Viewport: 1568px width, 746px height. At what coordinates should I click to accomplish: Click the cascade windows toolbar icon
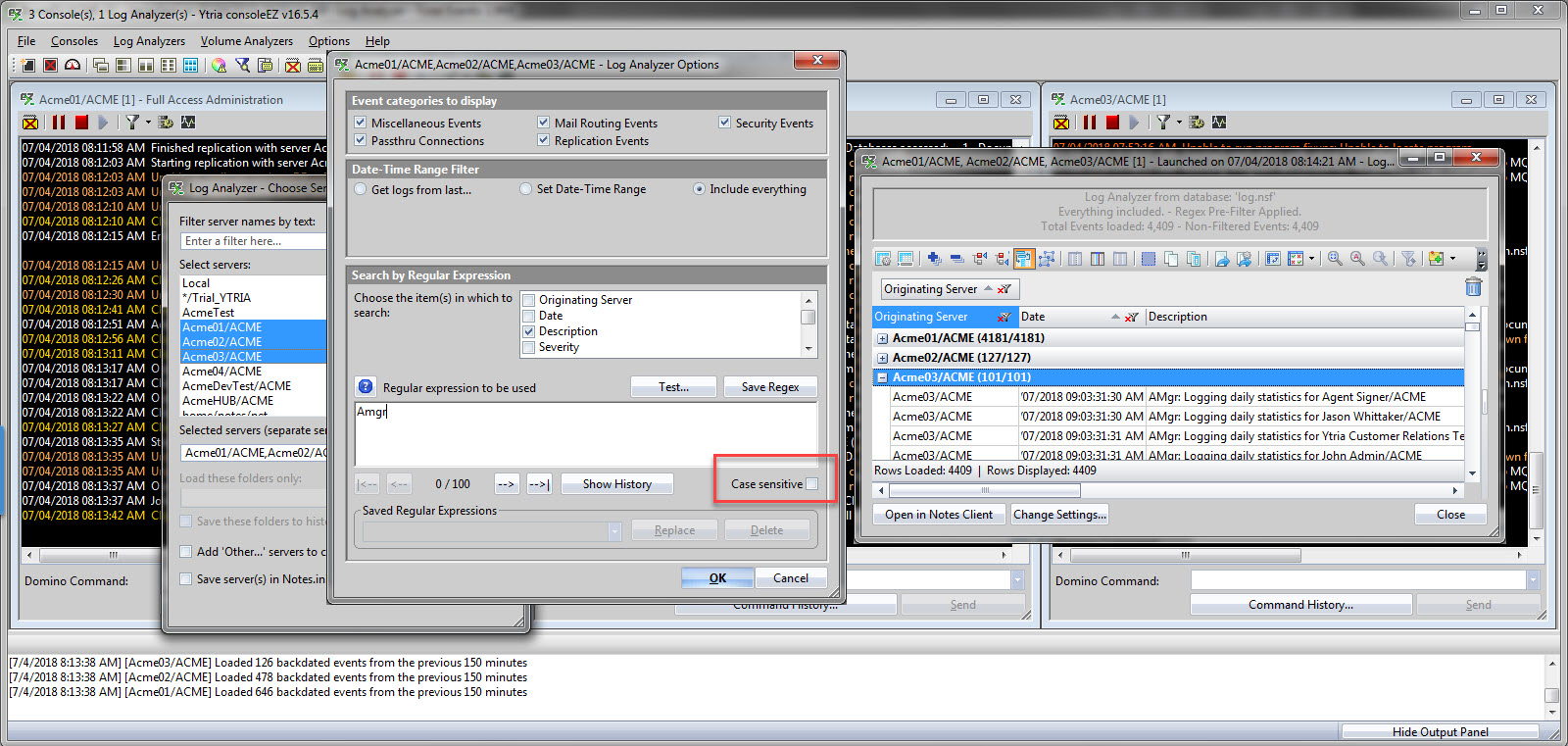pos(100,66)
